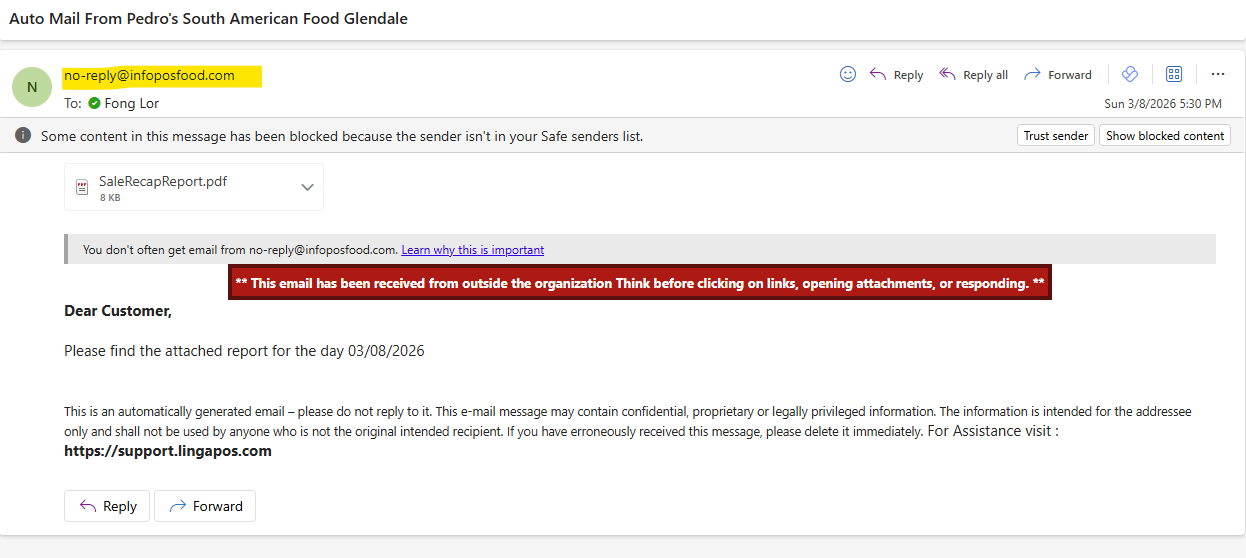Screen dimensions: 1246x558
Task: Open the 'Learn why this is important' link
Action: tap(472, 250)
